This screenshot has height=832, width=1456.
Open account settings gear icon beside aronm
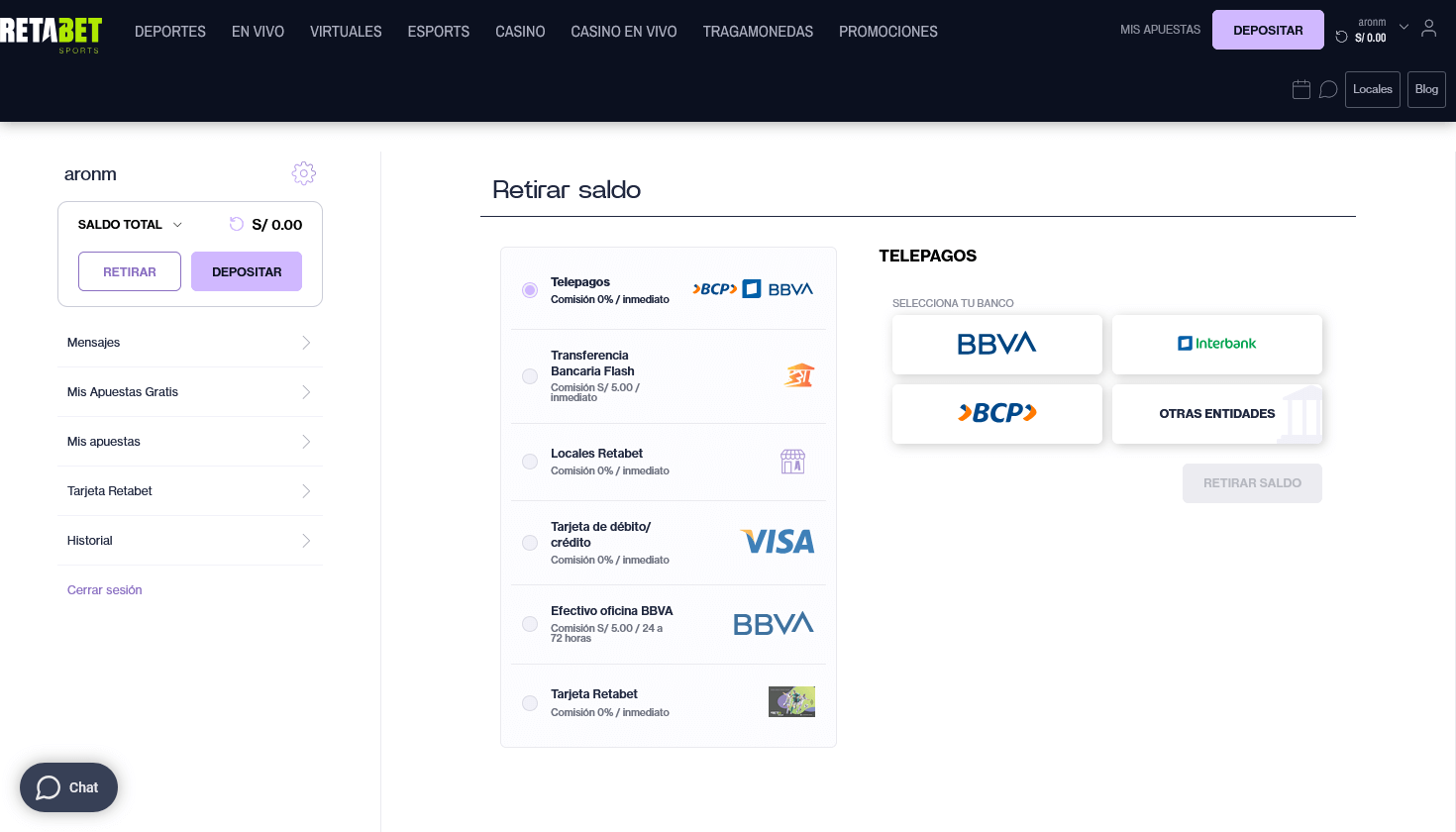[304, 173]
